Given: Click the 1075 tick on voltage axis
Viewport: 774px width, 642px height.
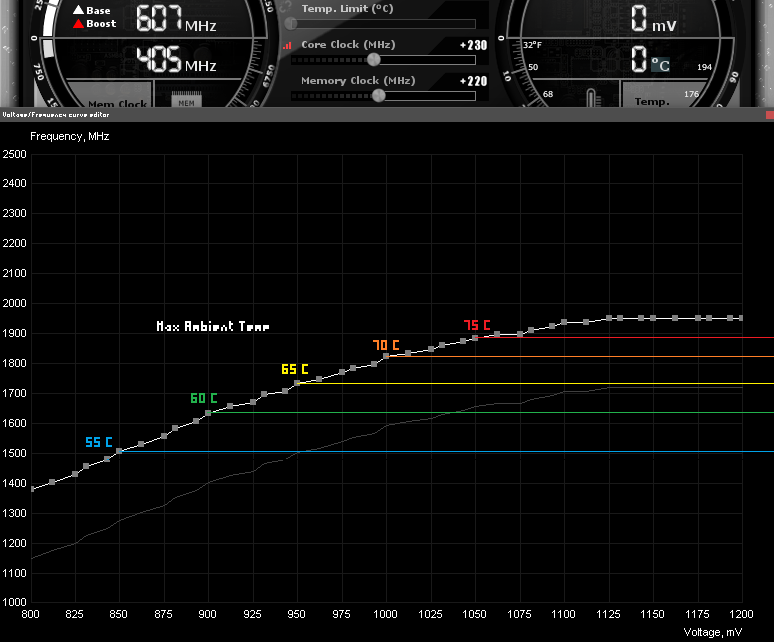Looking at the screenshot, I should (x=519, y=614).
